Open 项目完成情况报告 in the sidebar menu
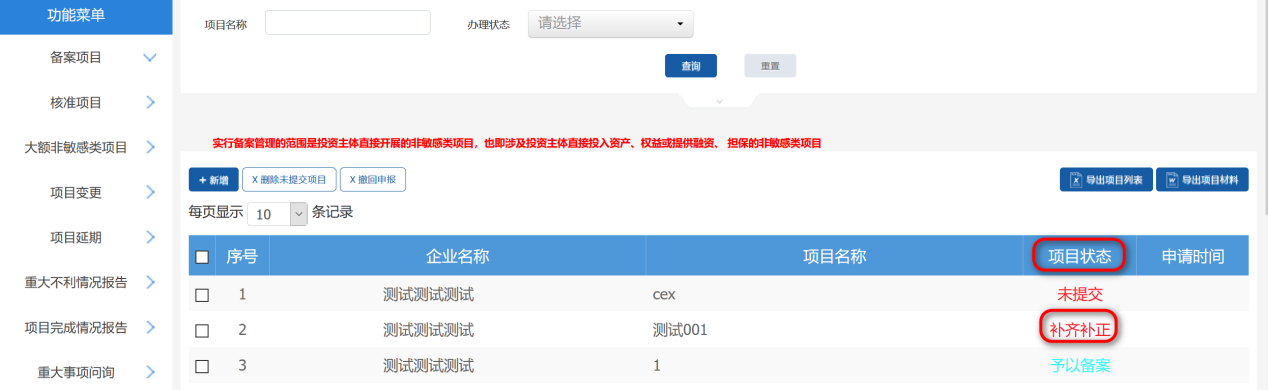Image resolution: width=1268 pixels, height=390 pixels. point(76,327)
